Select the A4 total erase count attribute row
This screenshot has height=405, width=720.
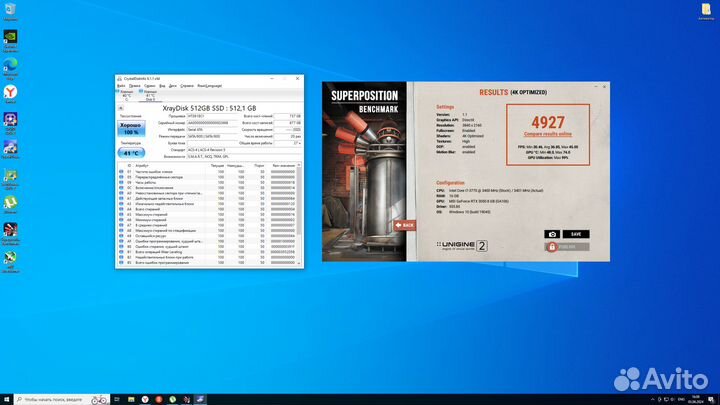(x=207, y=209)
